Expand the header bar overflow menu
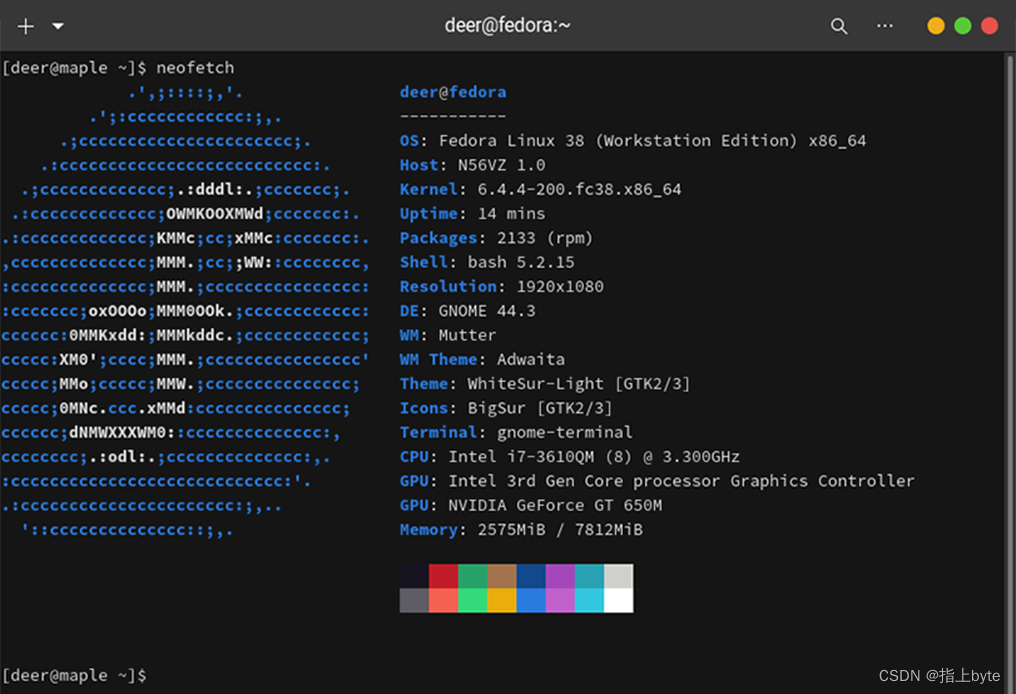The image size is (1016, 694). click(x=884, y=26)
